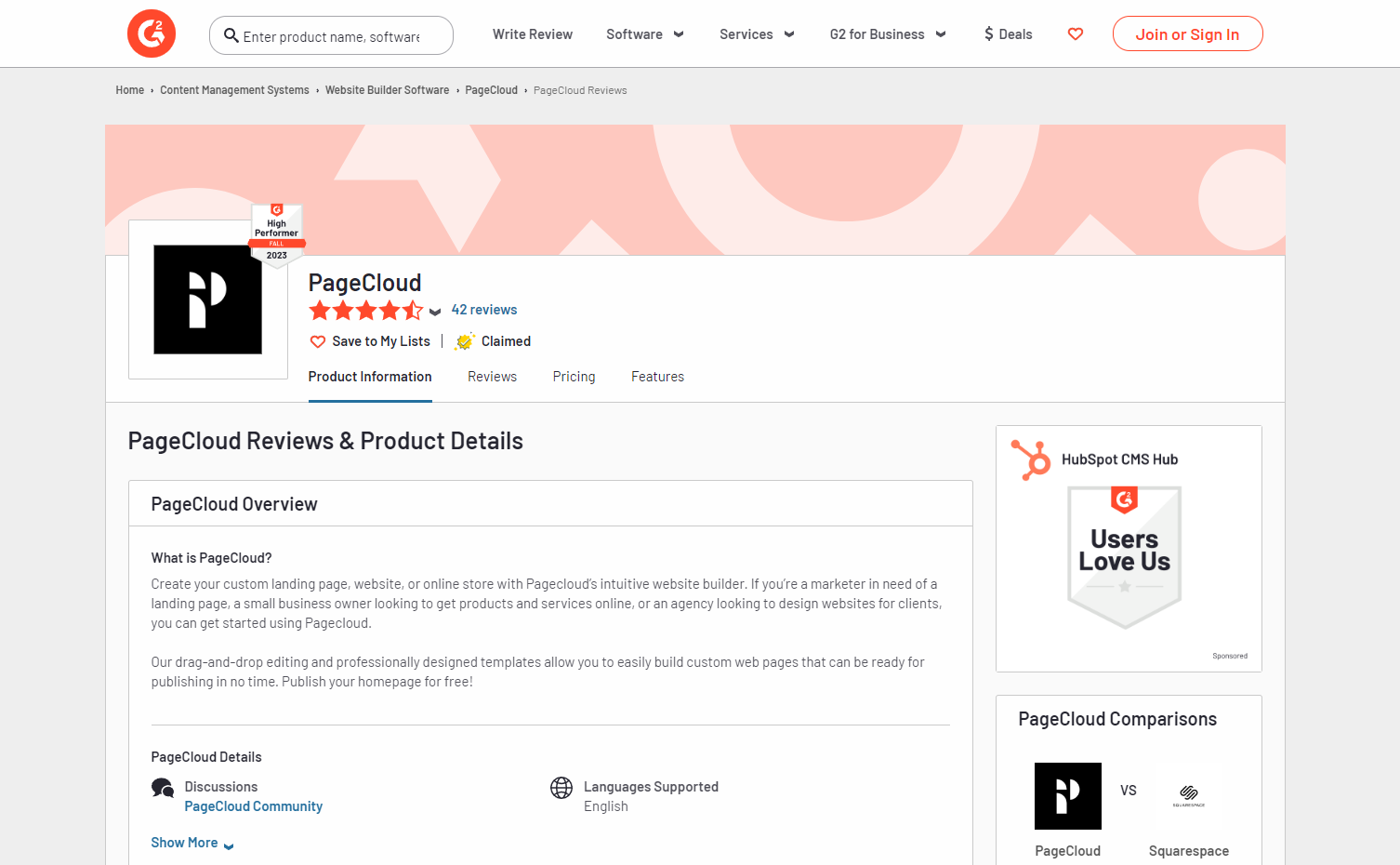Expand the star rating breakdown chevron

[x=435, y=312]
